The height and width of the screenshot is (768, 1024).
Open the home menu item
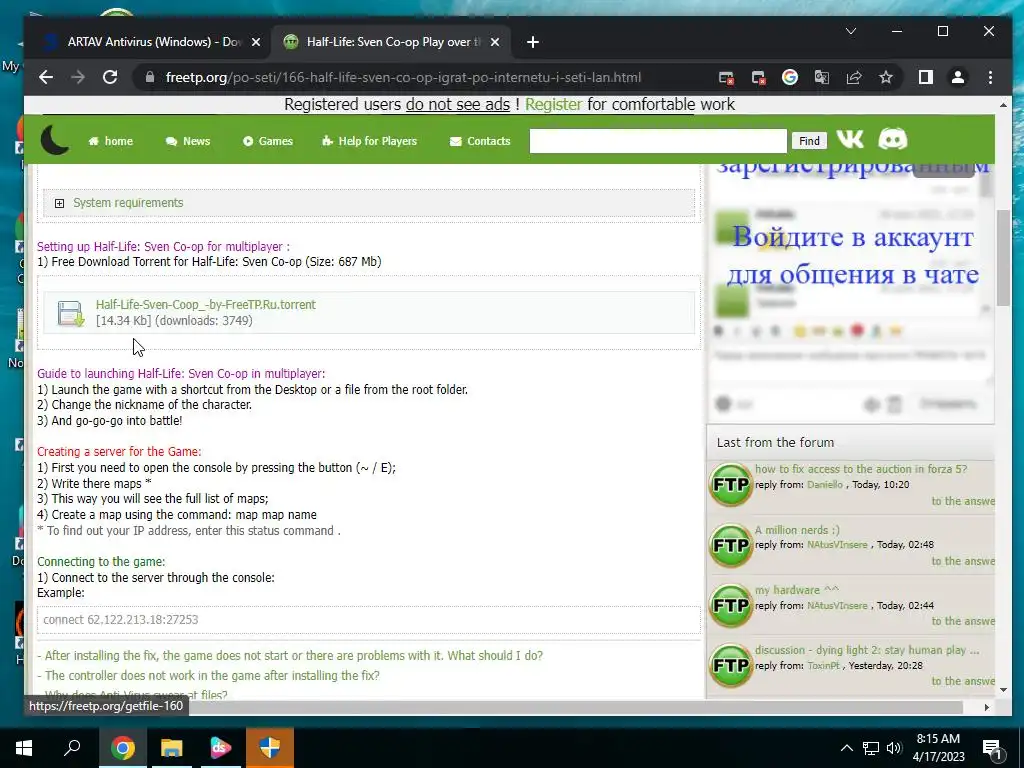pyautogui.click(x=110, y=141)
